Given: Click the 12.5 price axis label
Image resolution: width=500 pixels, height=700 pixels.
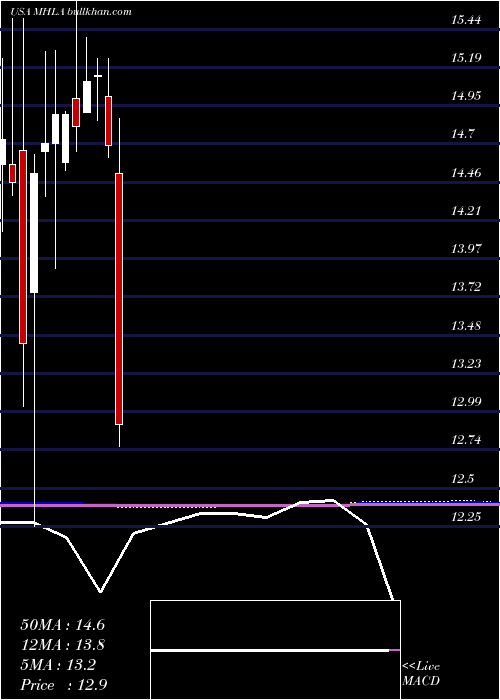Looking at the screenshot, I should tap(463, 479).
